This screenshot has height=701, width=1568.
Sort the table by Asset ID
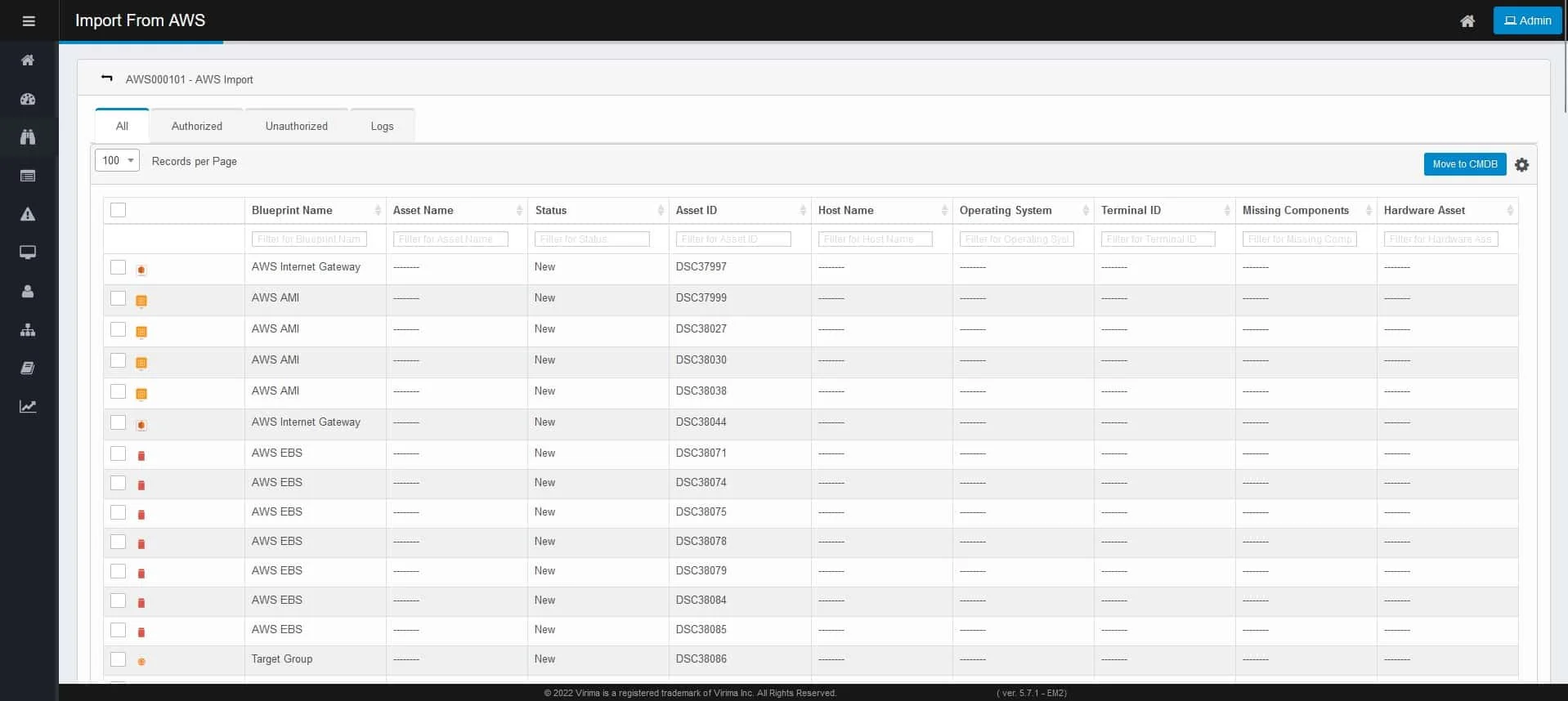[x=802, y=211]
